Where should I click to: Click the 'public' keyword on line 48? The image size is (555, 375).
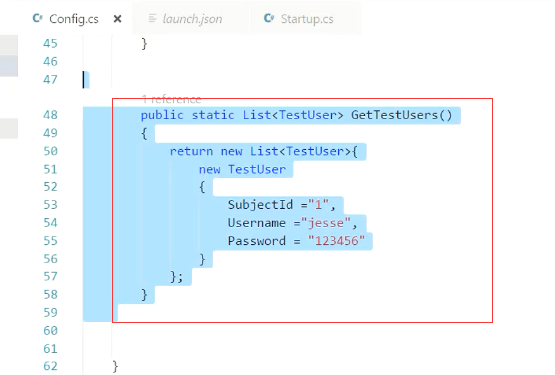(162, 115)
